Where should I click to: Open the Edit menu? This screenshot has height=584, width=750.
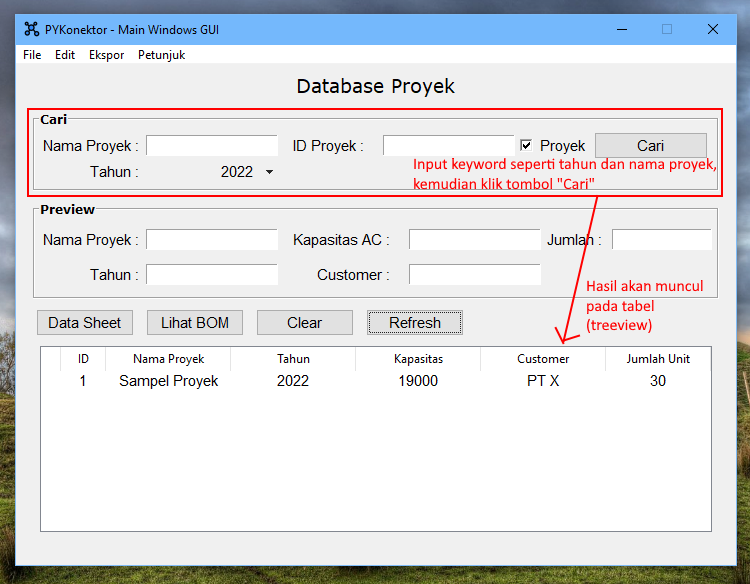tap(65, 55)
